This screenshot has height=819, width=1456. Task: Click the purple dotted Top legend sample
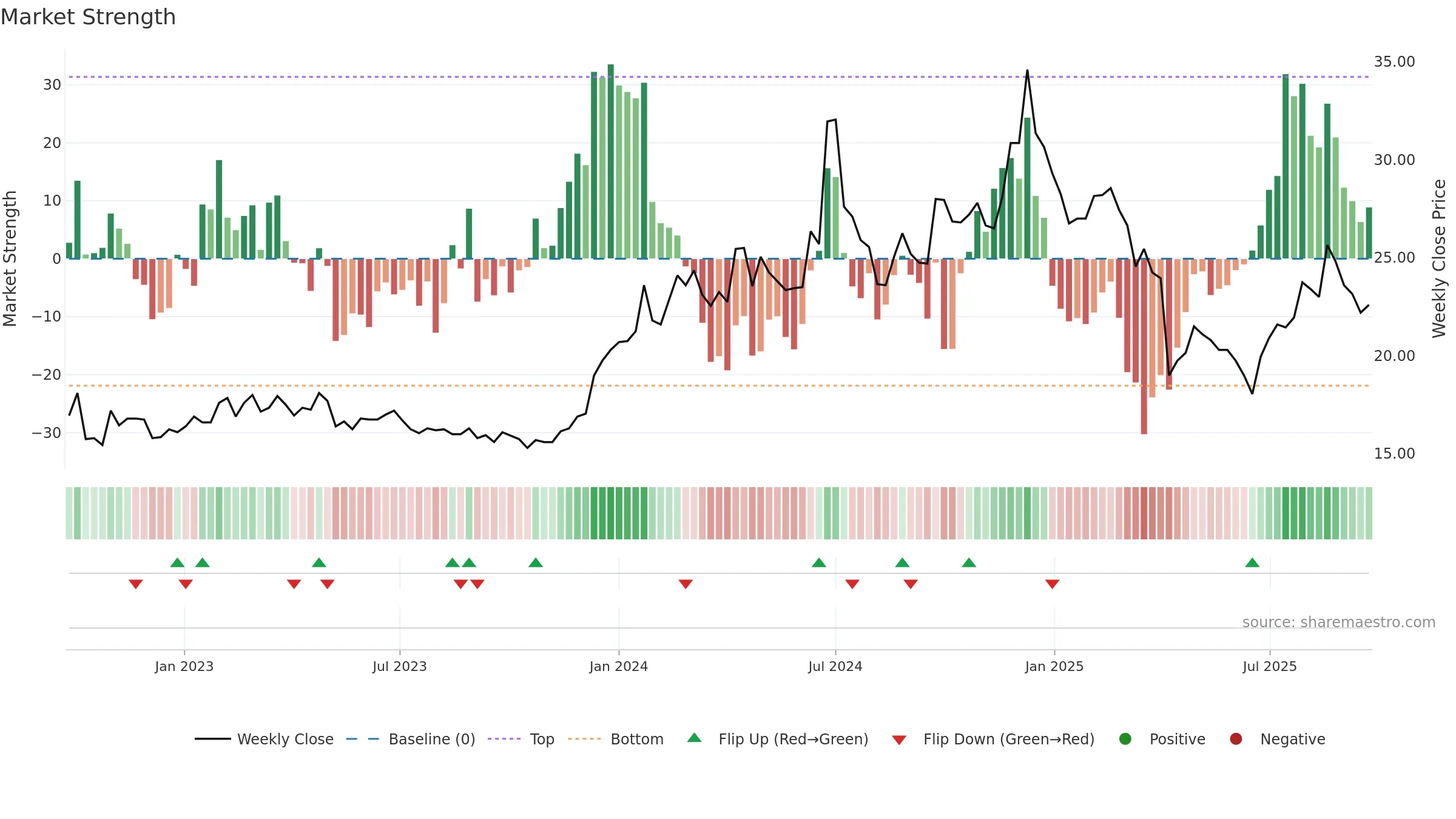pyautogui.click(x=504, y=739)
